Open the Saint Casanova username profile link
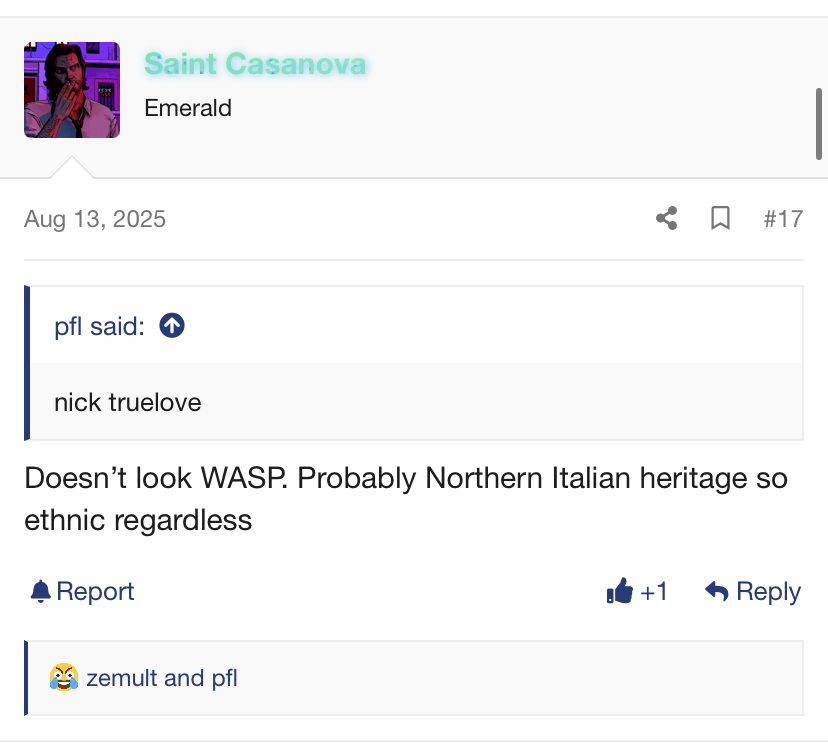This screenshot has height=753, width=828. 255,63
